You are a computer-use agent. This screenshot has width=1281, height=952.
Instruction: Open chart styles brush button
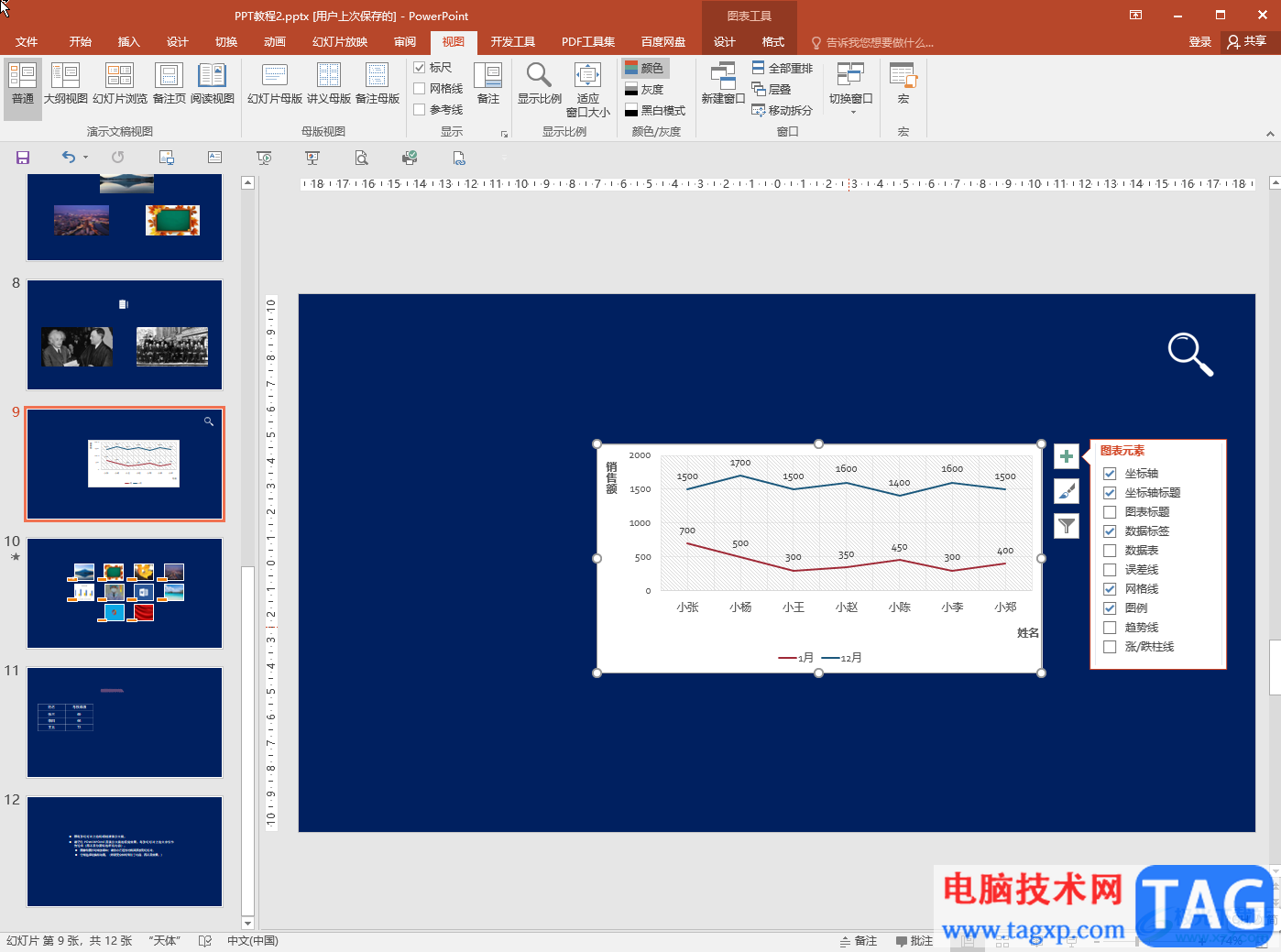[x=1067, y=491]
